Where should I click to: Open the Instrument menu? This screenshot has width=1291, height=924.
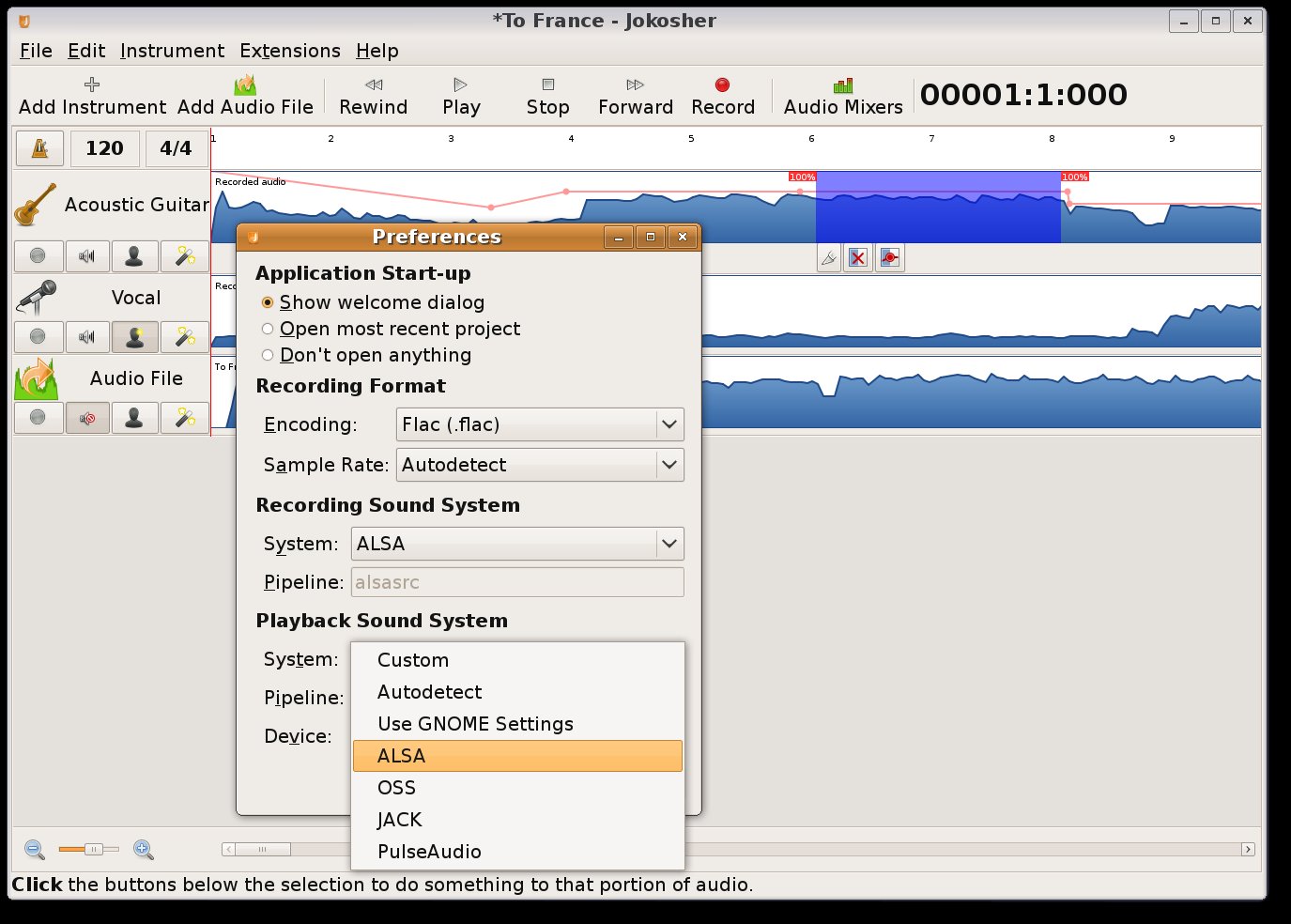(x=172, y=51)
